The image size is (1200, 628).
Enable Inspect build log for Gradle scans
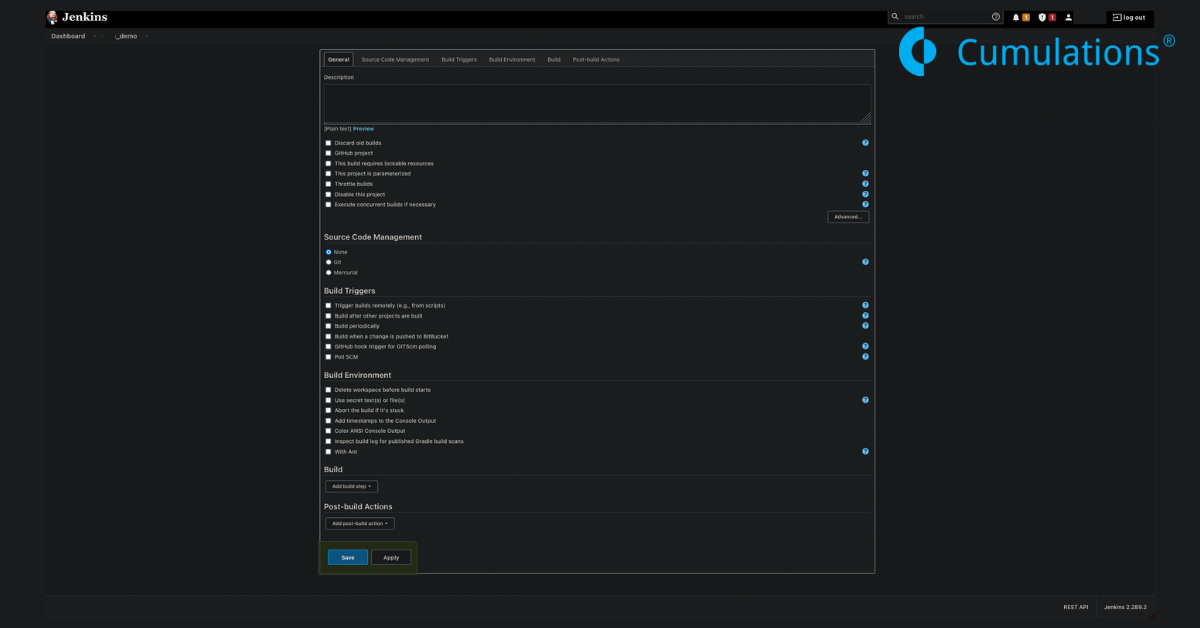tap(328, 441)
